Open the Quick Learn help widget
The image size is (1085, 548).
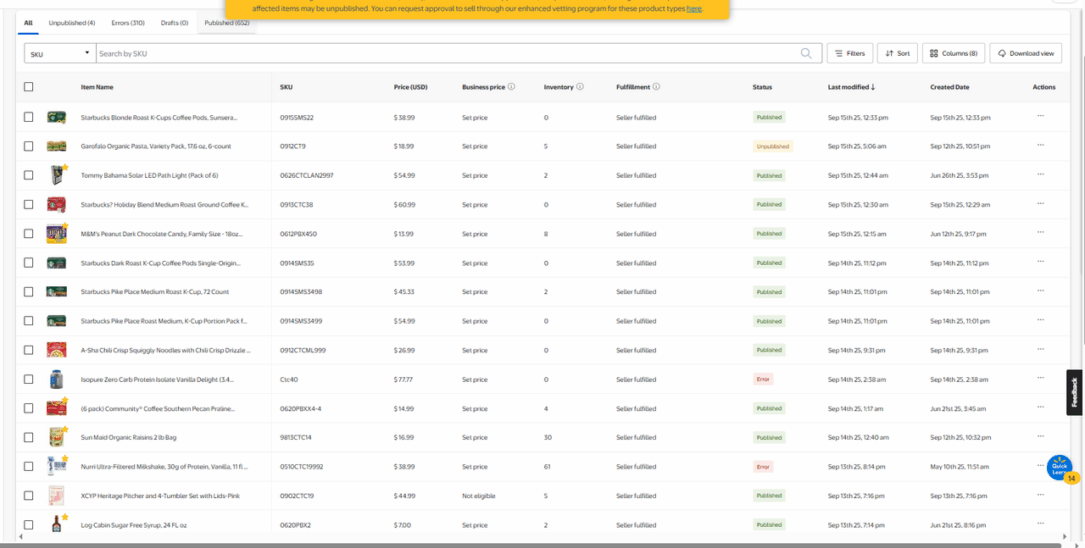(x=1059, y=467)
